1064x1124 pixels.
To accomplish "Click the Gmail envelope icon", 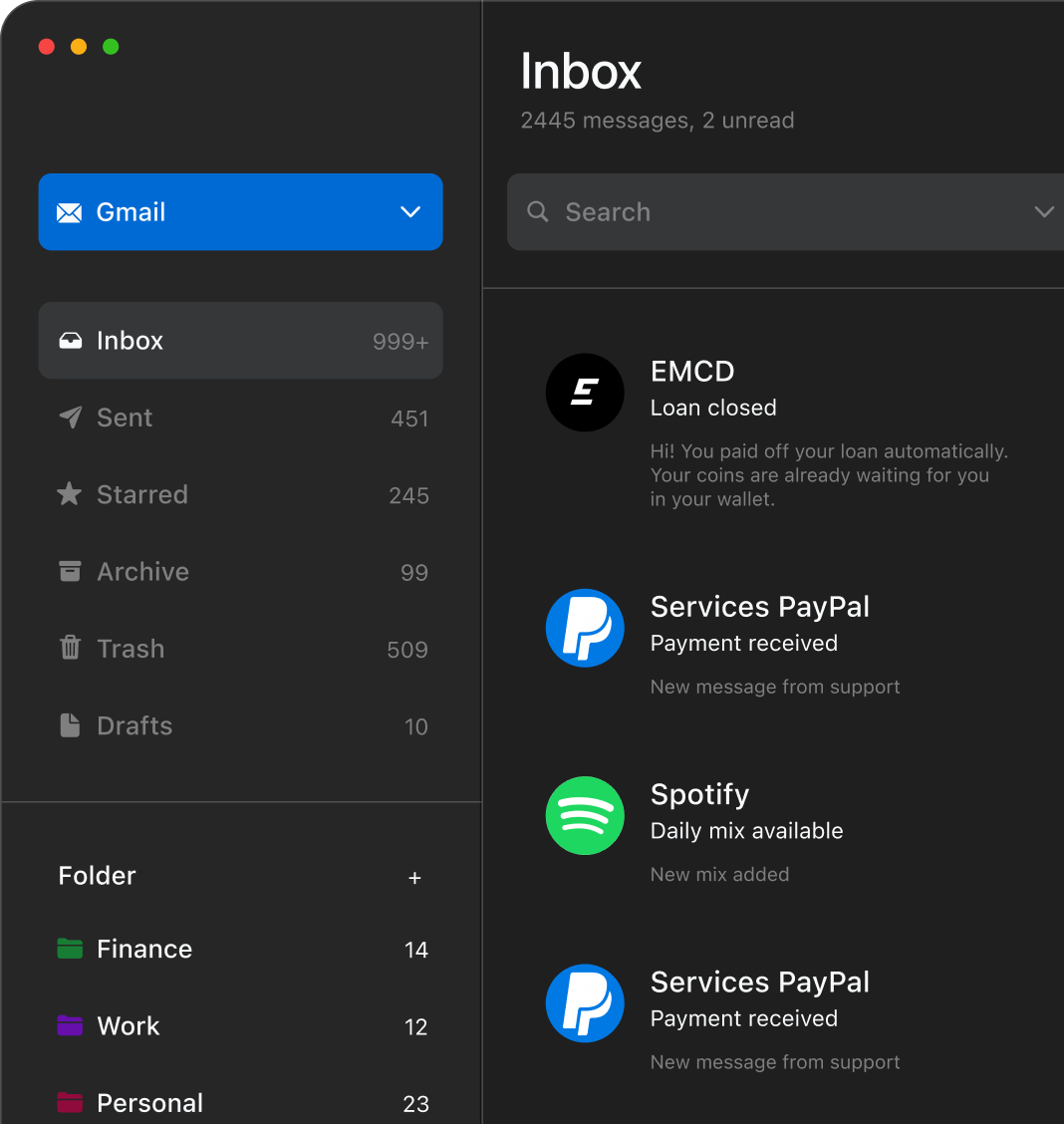I will (69, 212).
